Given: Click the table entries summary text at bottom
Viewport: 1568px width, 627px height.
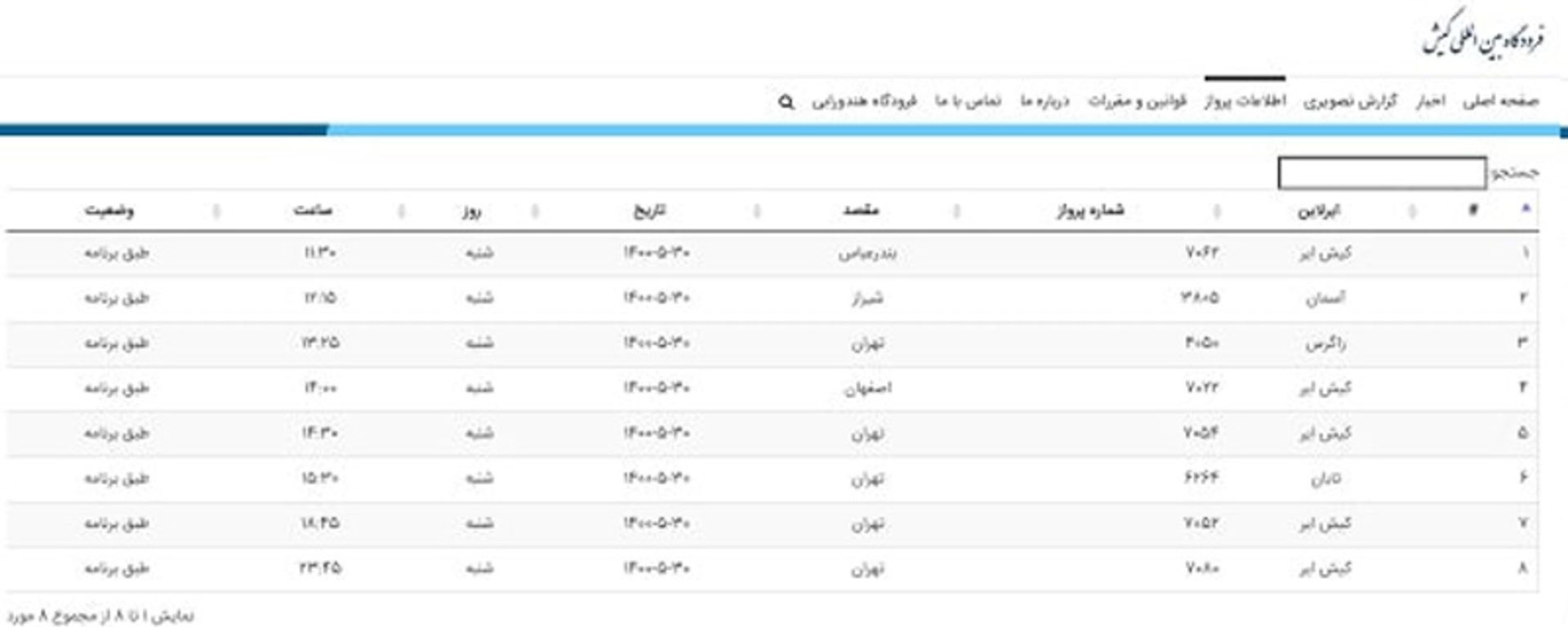Looking at the screenshot, I should click(x=100, y=616).
